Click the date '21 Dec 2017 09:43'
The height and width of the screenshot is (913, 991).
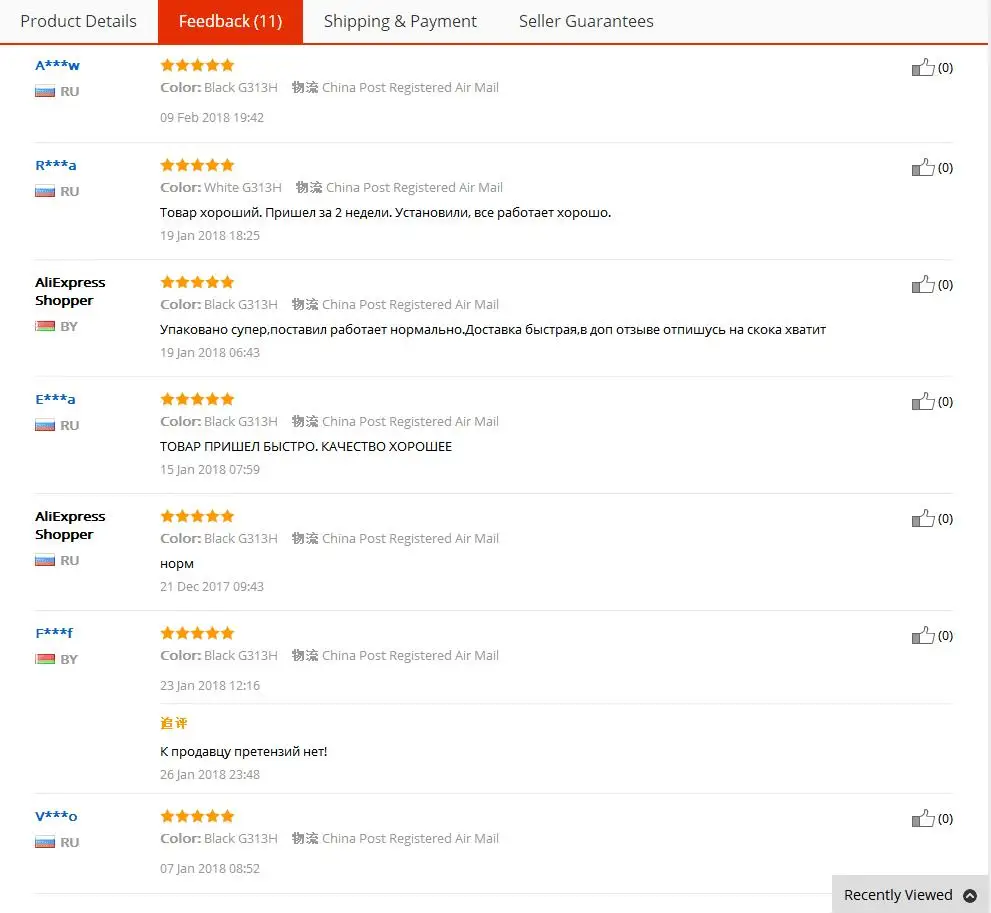point(212,587)
